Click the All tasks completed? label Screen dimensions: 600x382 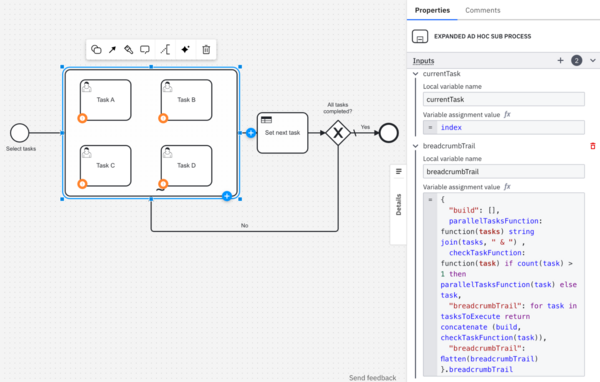tap(338, 108)
